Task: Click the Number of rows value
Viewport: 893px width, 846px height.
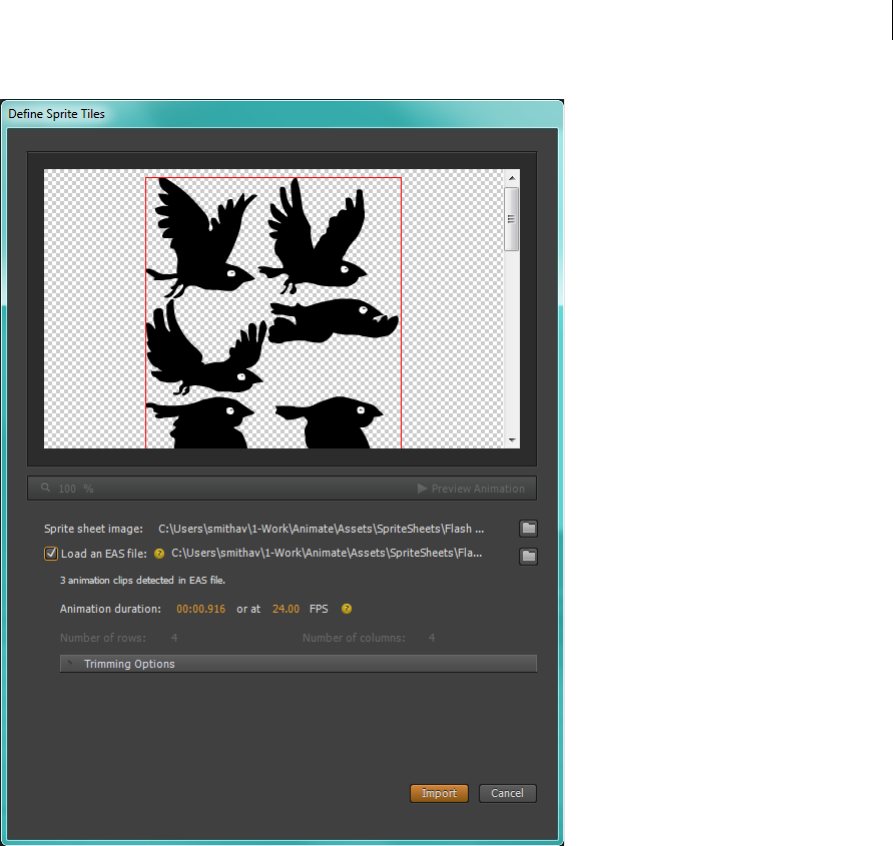Action: click(x=174, y=637)
